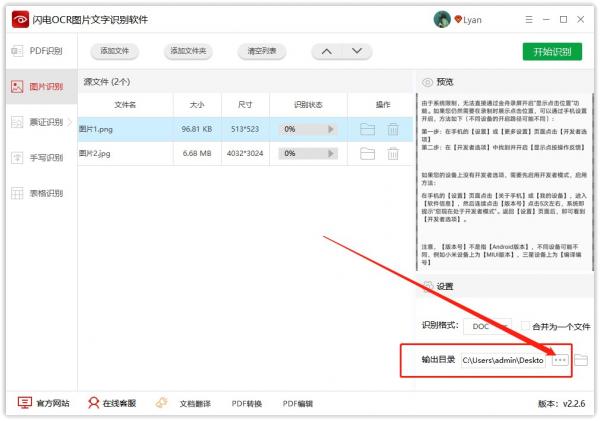Image resolution: width=600 pixels, height=421 pixels.
Task: Move file up with the up arrow
Action: [326, 51]
